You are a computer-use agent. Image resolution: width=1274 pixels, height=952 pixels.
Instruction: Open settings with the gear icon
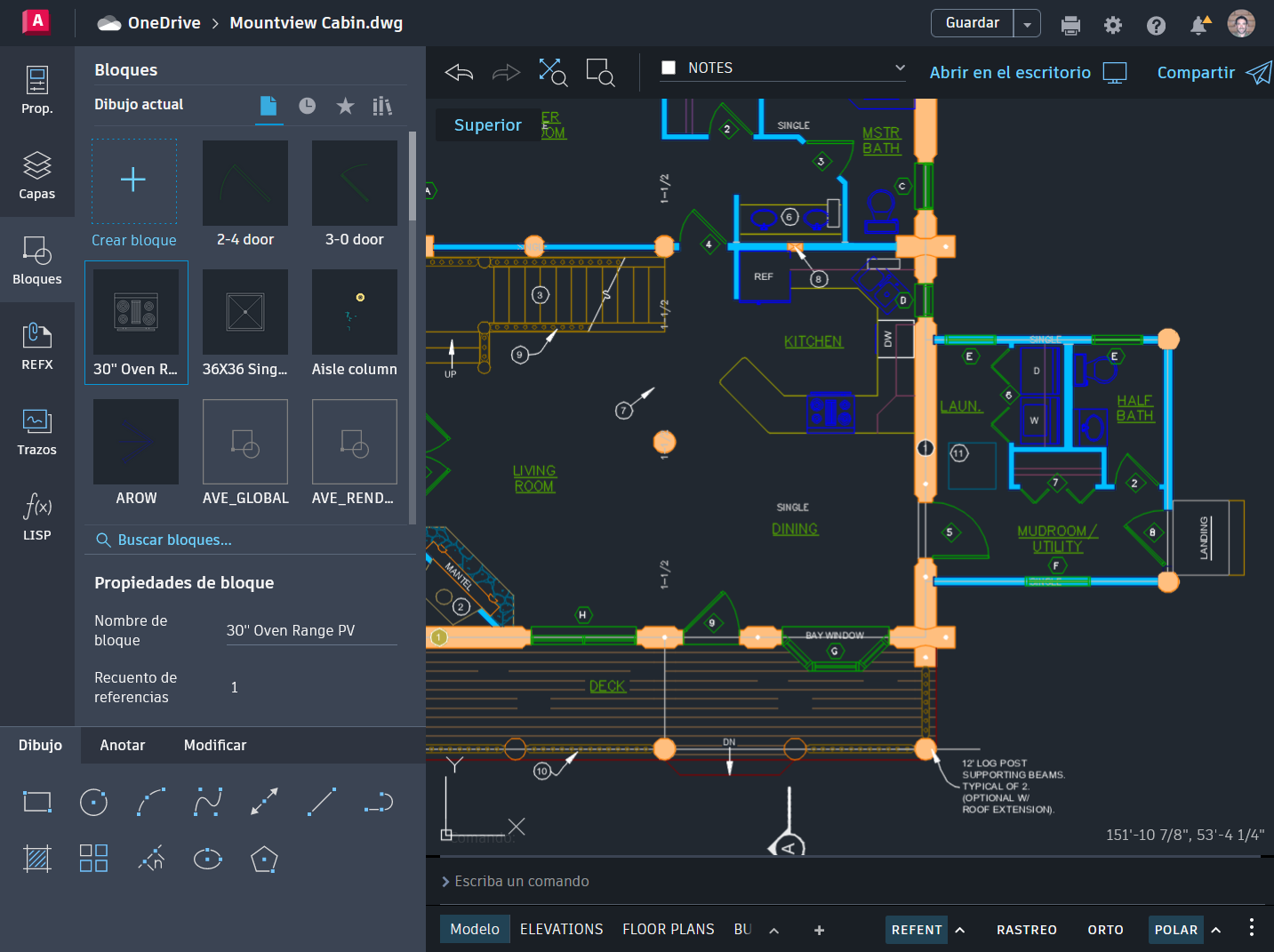coord(1113,25)
